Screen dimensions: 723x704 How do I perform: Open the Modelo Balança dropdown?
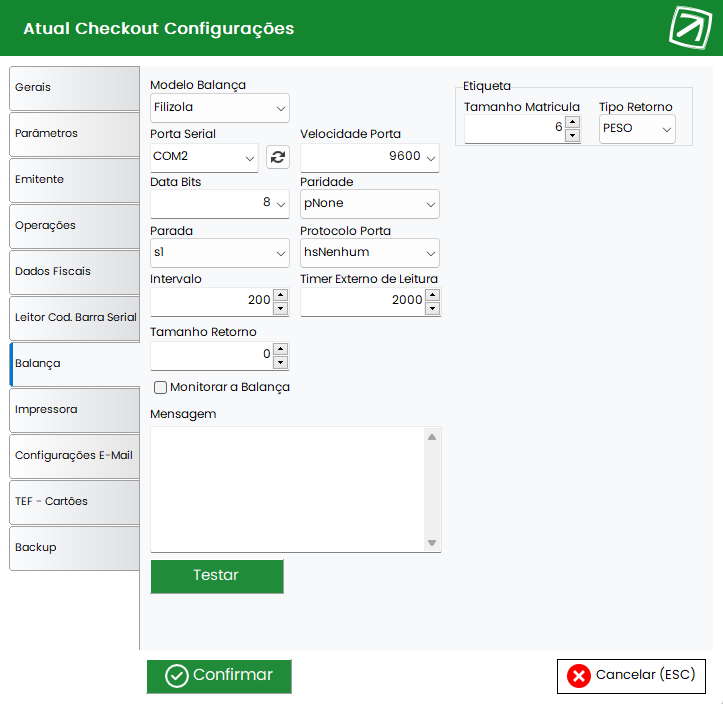220,108
